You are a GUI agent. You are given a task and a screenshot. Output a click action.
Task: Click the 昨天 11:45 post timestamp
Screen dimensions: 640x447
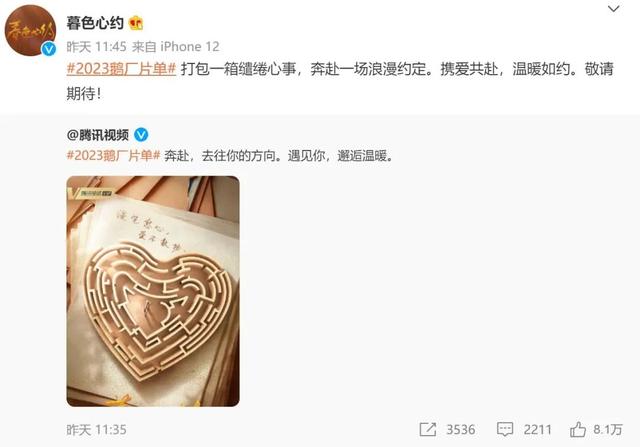click(96, 47)
